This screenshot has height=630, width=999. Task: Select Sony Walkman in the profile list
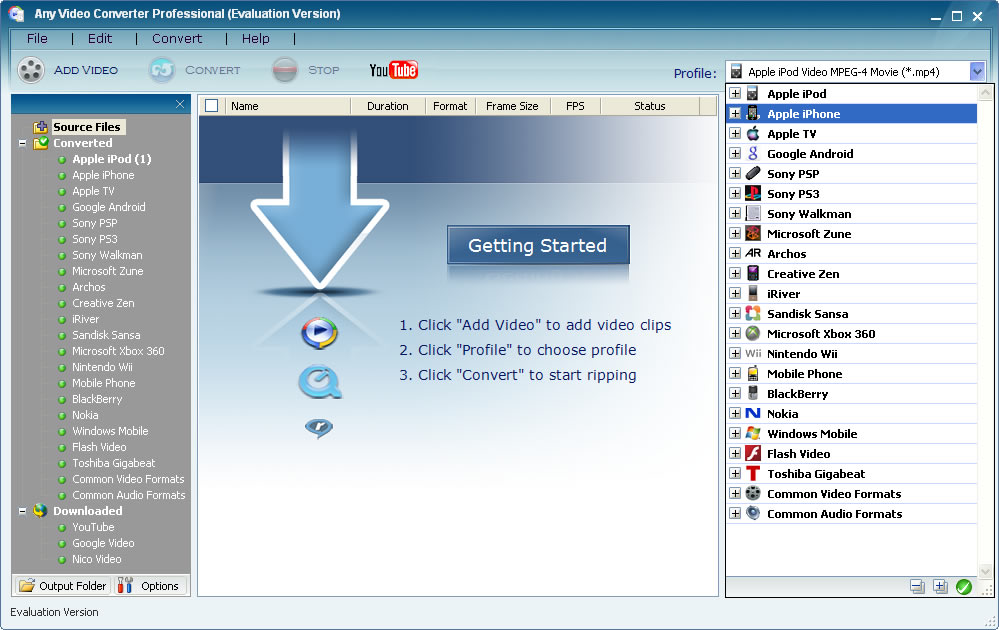(809, 213)
